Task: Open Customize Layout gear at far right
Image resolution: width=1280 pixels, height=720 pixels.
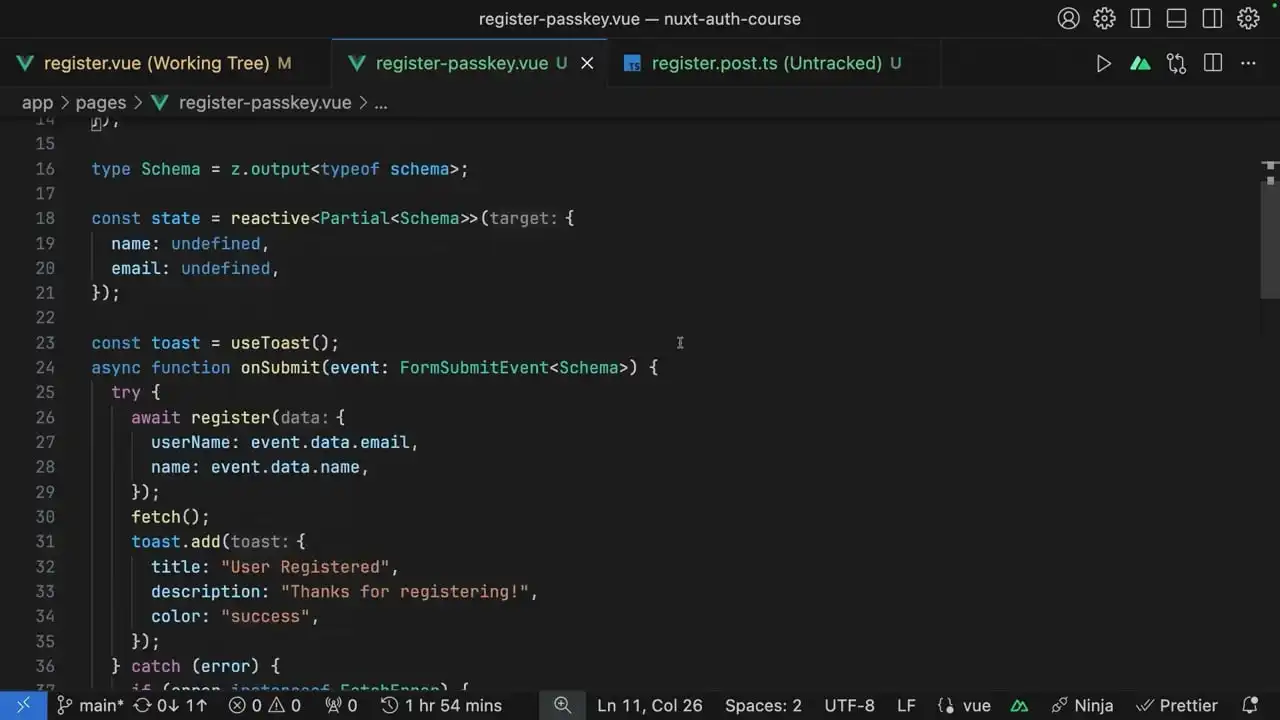Action: coord(1248,18)
